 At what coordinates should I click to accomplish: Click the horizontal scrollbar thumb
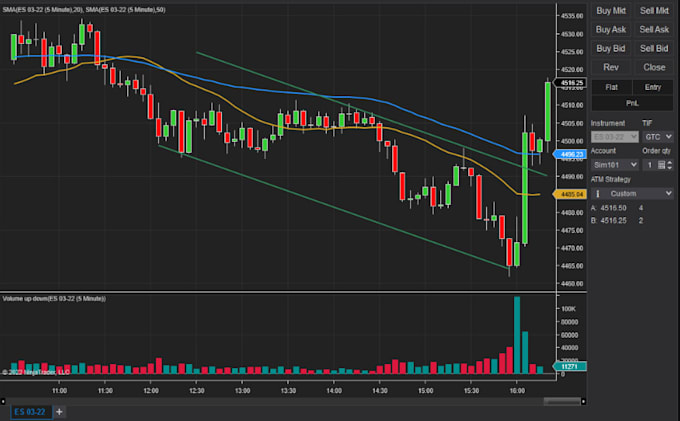(x=562, y=401)
